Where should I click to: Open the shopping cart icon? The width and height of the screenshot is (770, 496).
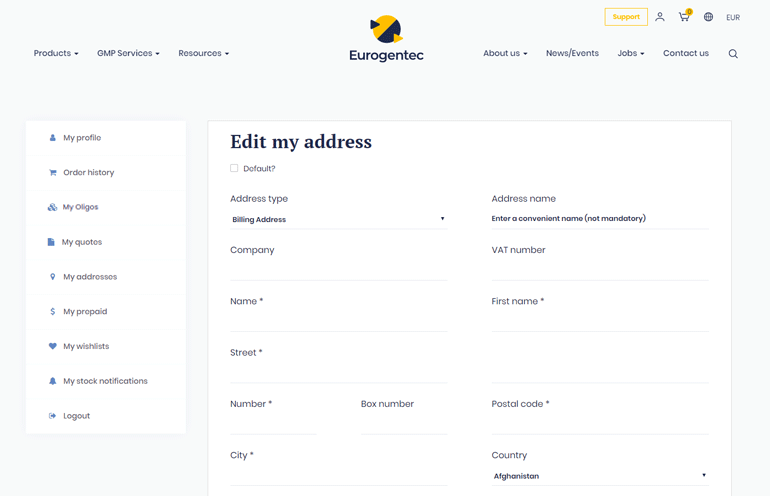pos(684,17)
